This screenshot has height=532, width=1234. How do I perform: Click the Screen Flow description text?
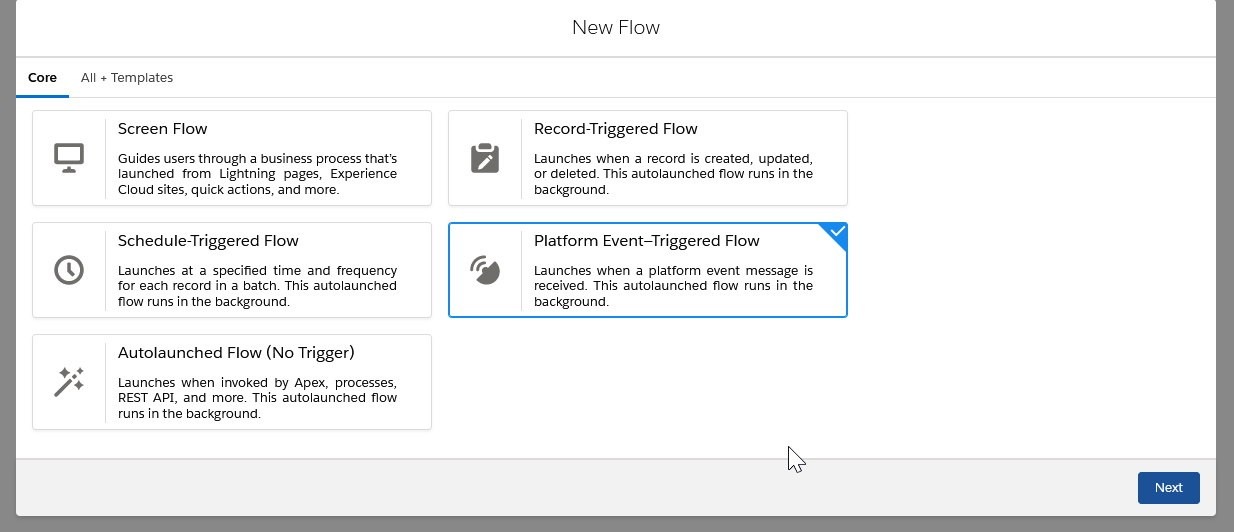coord(257,174)
